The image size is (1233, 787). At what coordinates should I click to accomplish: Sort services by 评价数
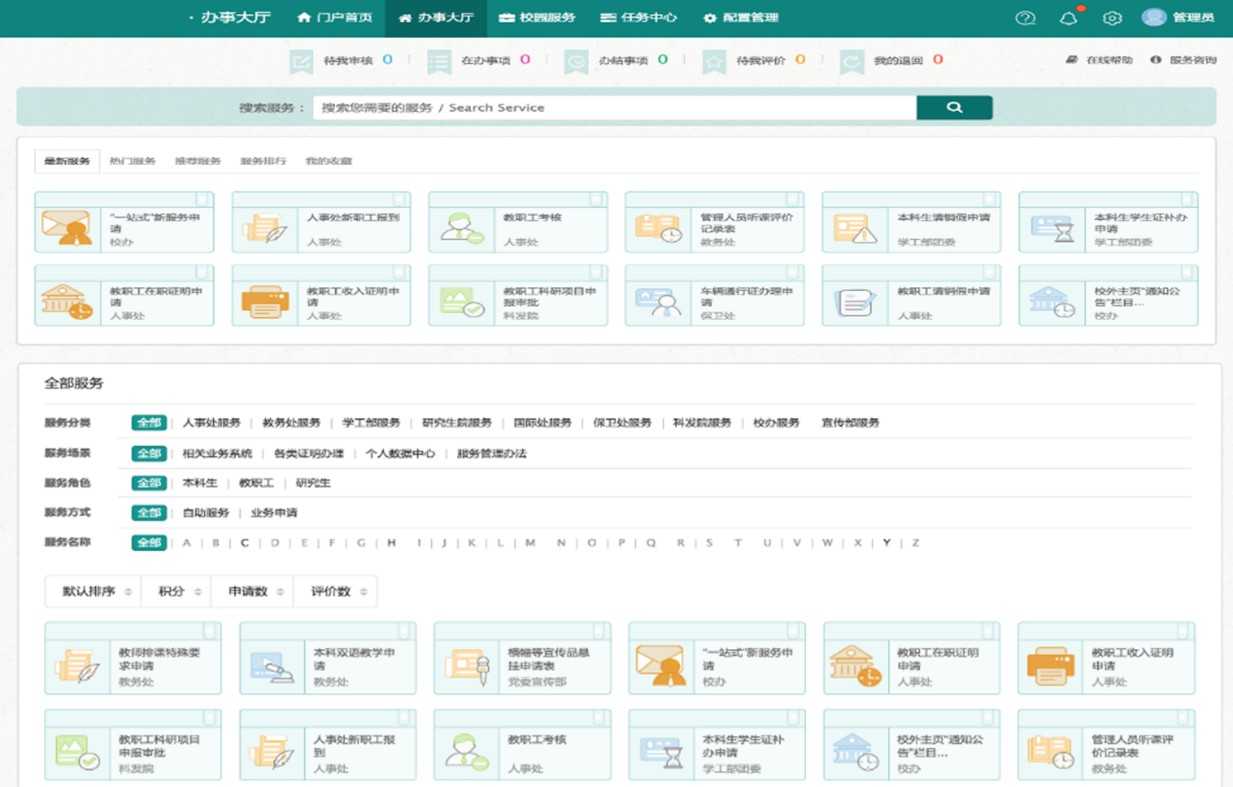coord(336,592)
